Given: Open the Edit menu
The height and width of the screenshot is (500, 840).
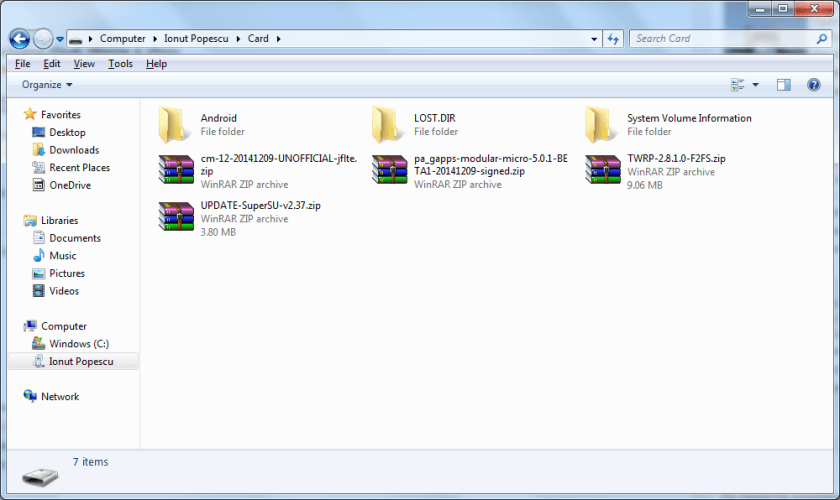Looking at the screenshot, I should (51, 64).
